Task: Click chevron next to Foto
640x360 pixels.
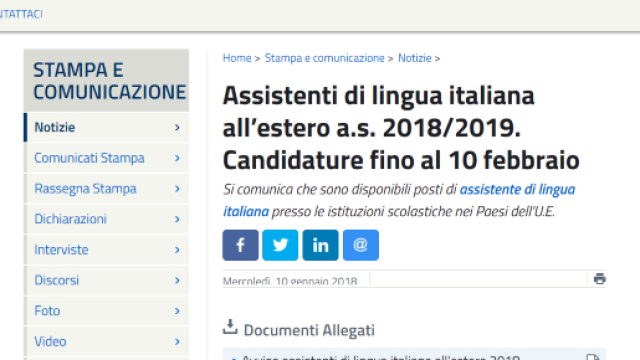Action: 177,311
